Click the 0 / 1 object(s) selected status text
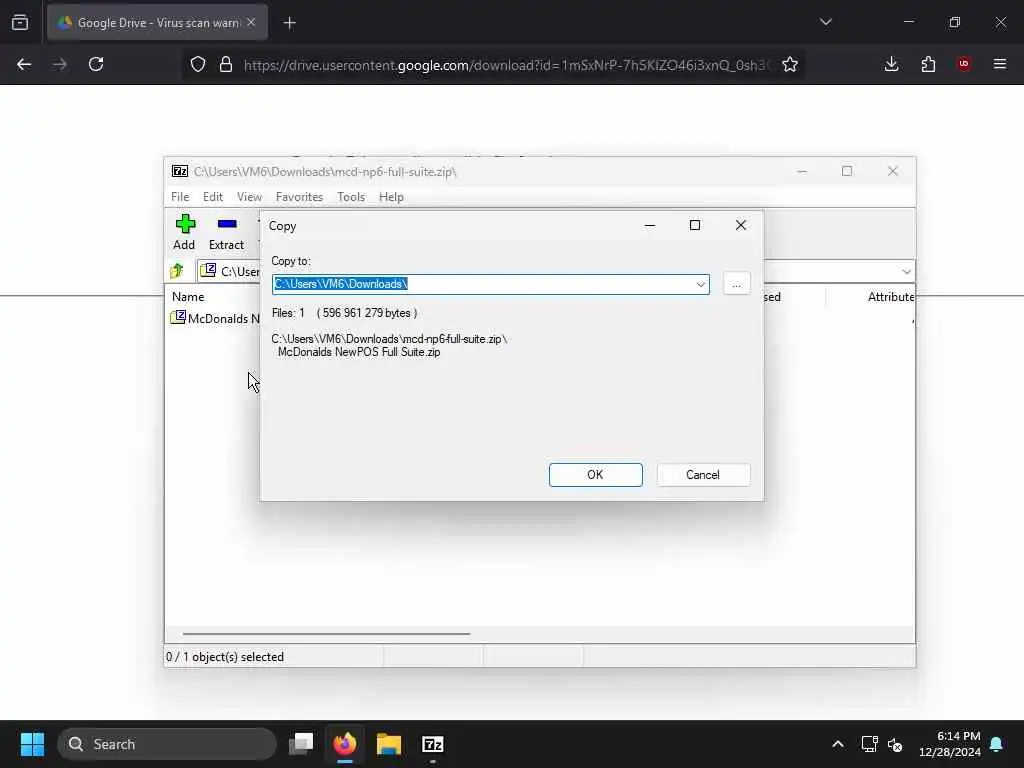Viewport: 1024px width, 768px height. point(225,657)
